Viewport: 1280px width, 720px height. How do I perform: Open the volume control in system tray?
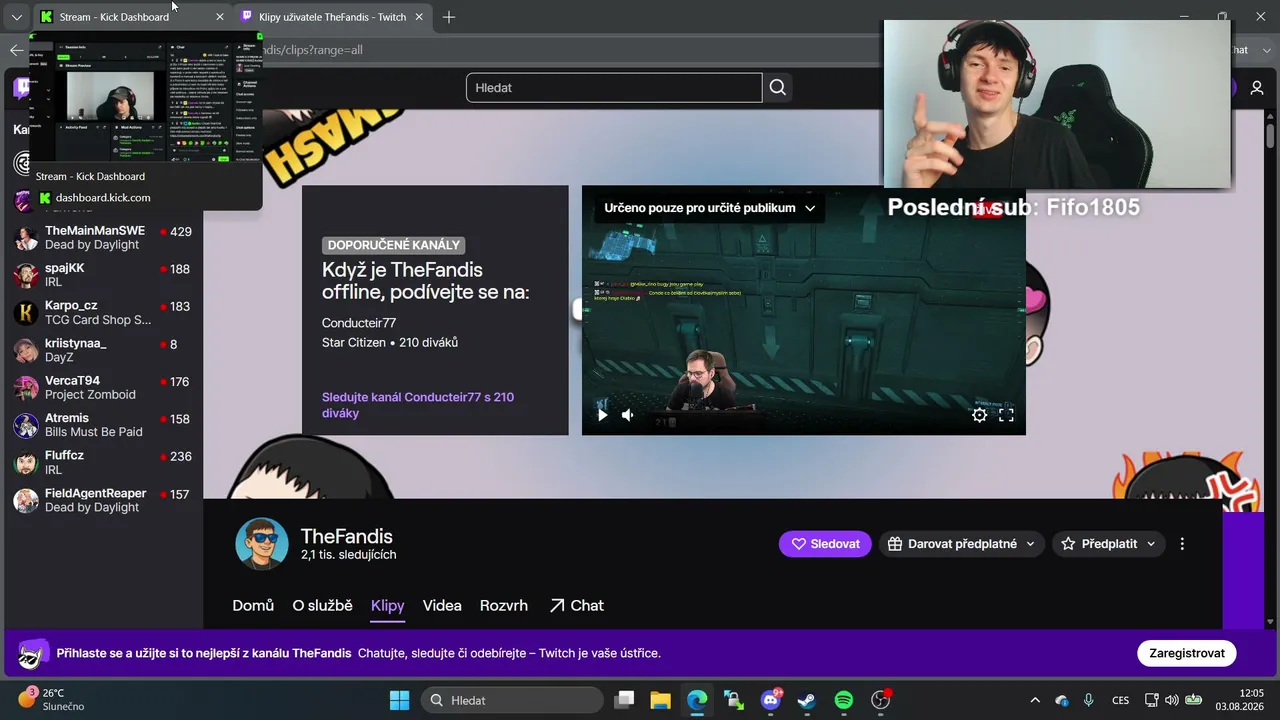[1172, 700]
